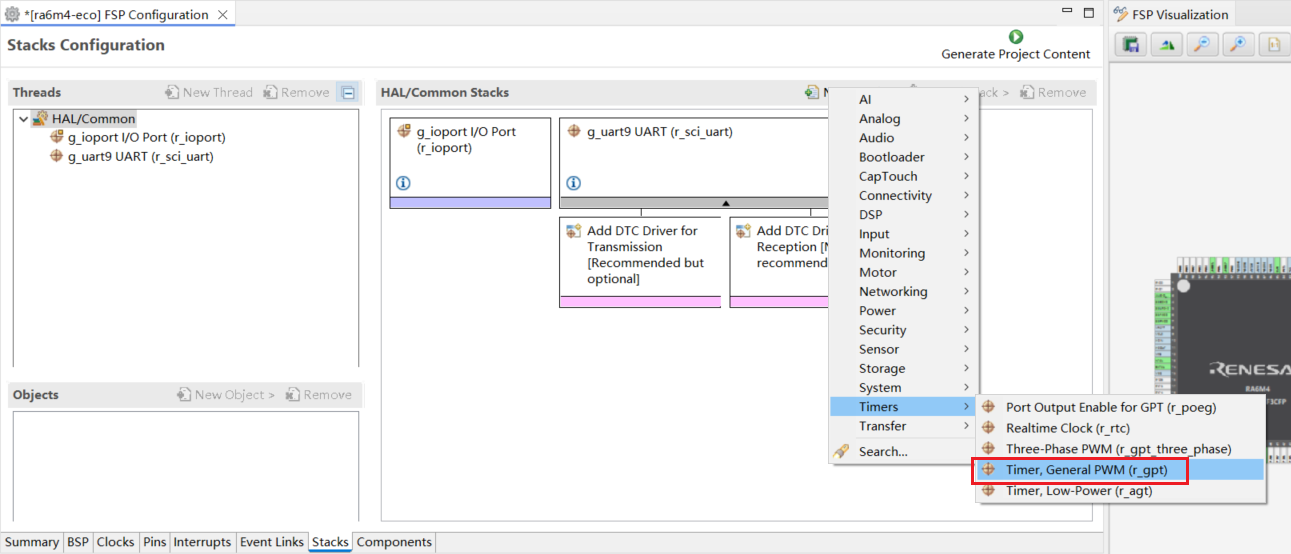
Task: Click the green Generate Project Content icon
Action: [x=1016, y=37]
